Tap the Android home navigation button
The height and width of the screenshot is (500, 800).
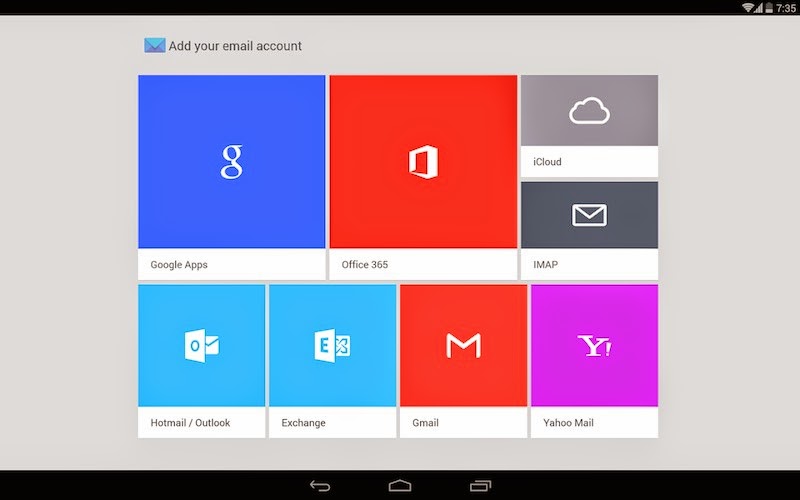[400, 486]
